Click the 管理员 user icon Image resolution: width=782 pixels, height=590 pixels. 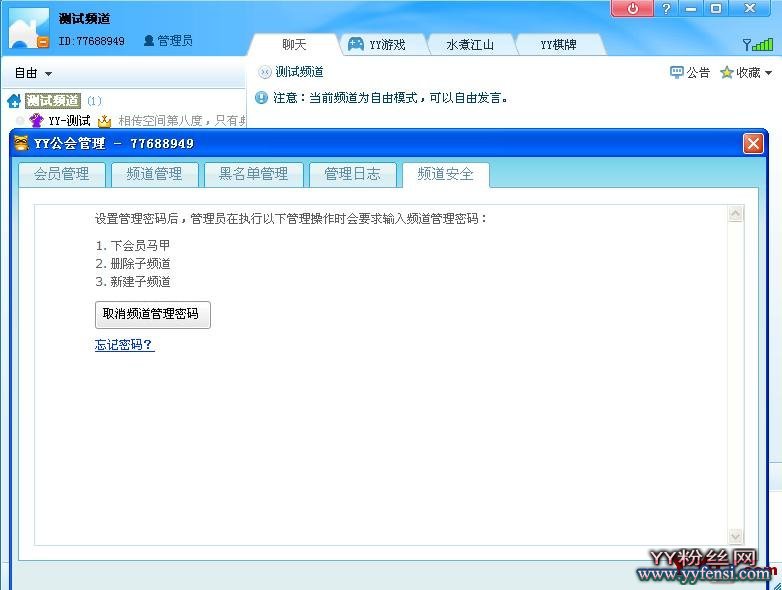tap(149, 40)
